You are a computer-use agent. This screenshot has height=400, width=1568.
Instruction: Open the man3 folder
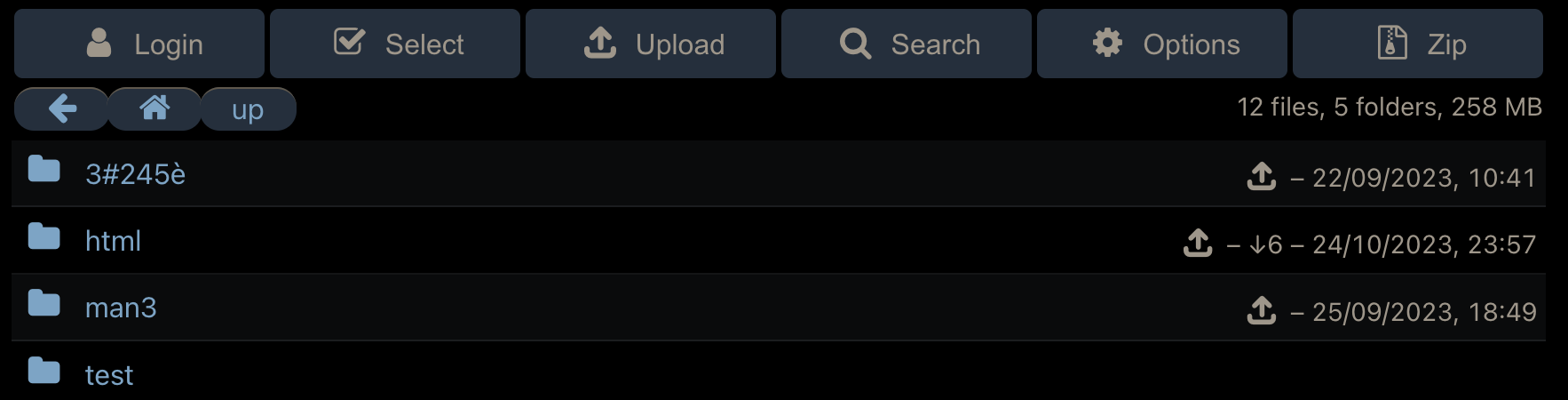(x=121, y=308)
